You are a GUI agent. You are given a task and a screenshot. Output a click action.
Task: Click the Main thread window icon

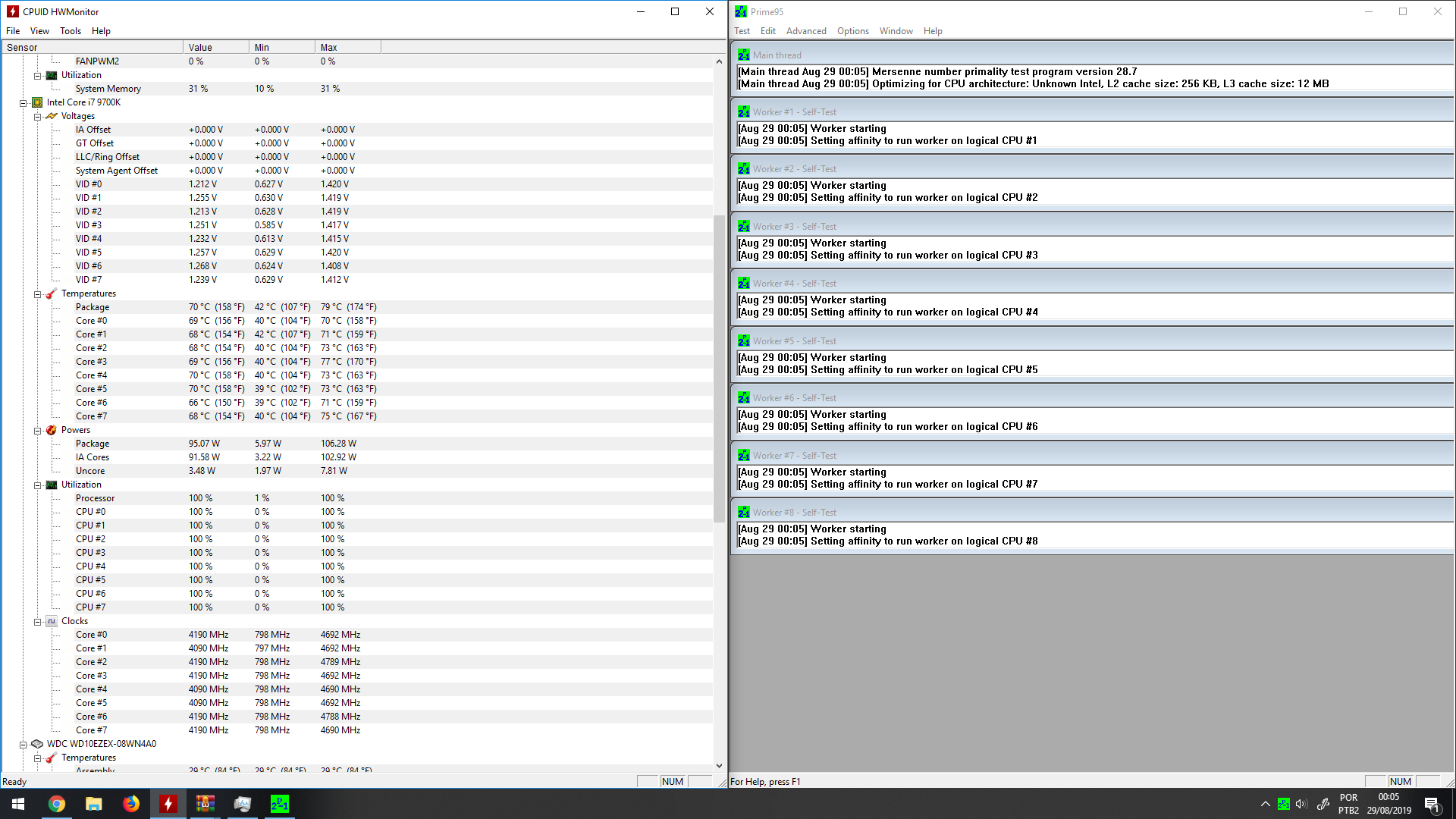(x=743, y=55)
